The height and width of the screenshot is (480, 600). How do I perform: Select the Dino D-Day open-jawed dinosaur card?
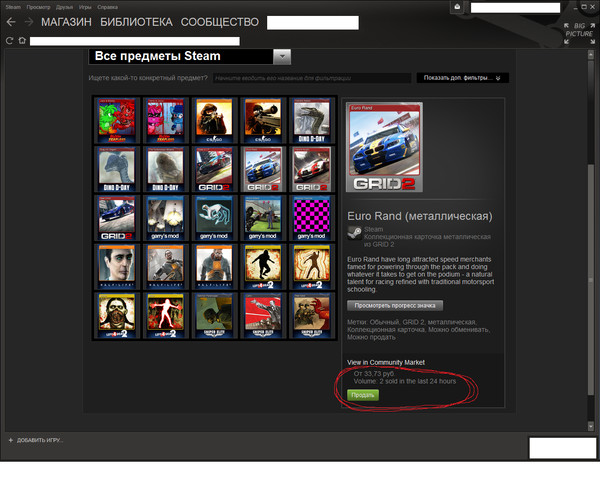(311, 120)
